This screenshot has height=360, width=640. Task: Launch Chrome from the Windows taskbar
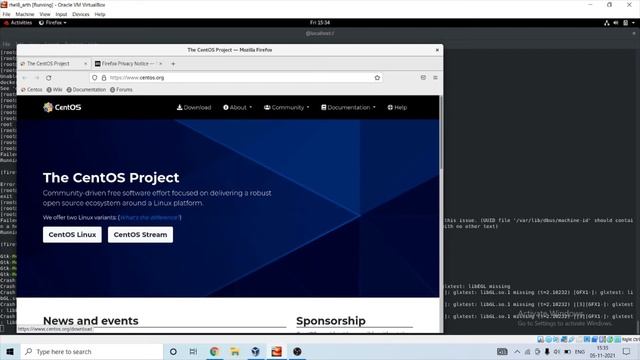[214, 351]
